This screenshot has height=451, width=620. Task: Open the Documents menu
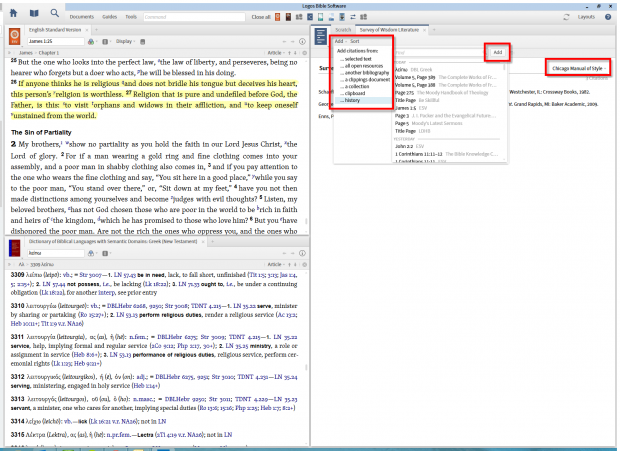[x=82, y=17]
